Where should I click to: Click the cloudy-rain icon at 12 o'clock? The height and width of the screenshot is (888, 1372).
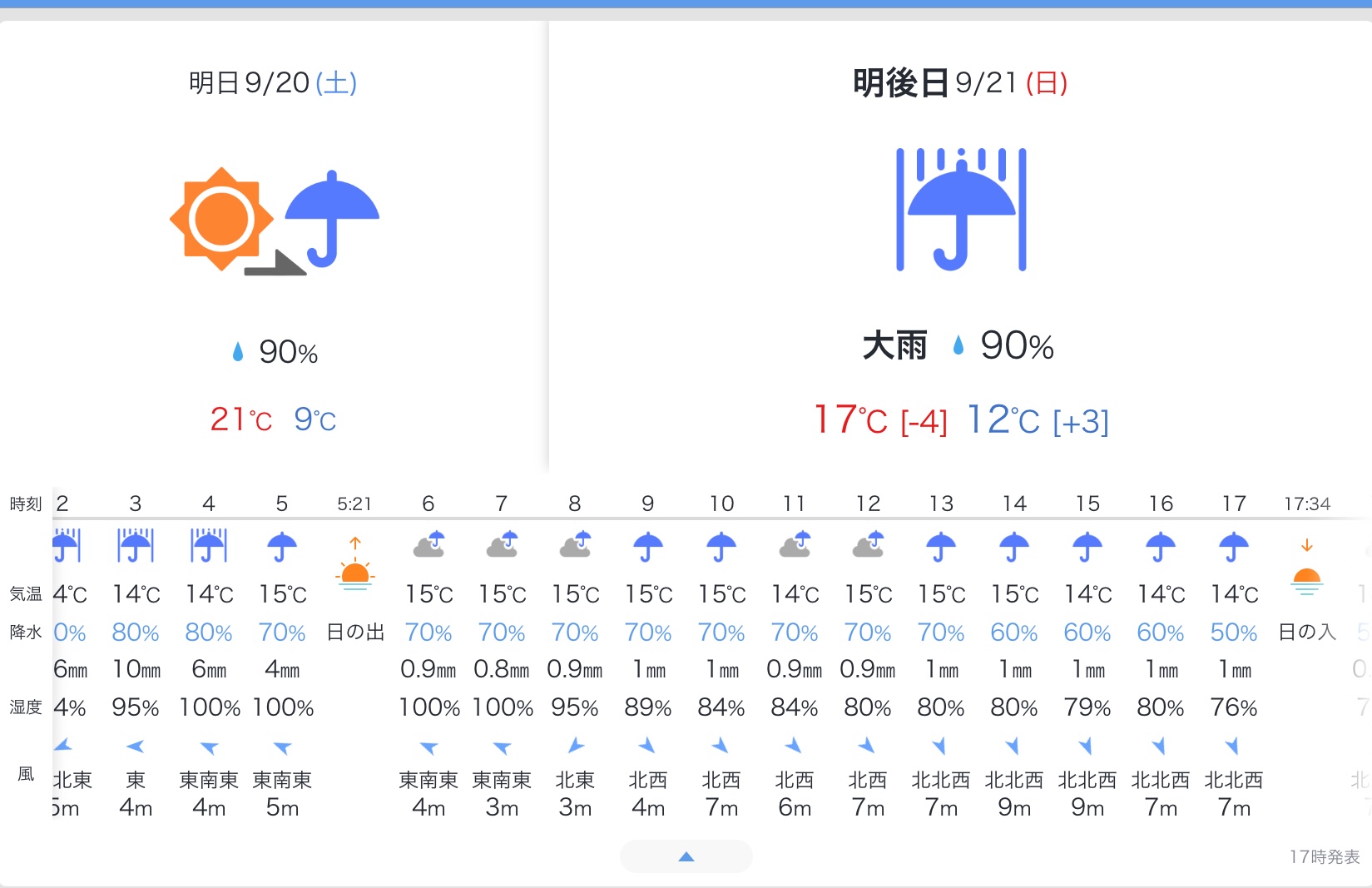pyautogui.click(x=868, y=546)
